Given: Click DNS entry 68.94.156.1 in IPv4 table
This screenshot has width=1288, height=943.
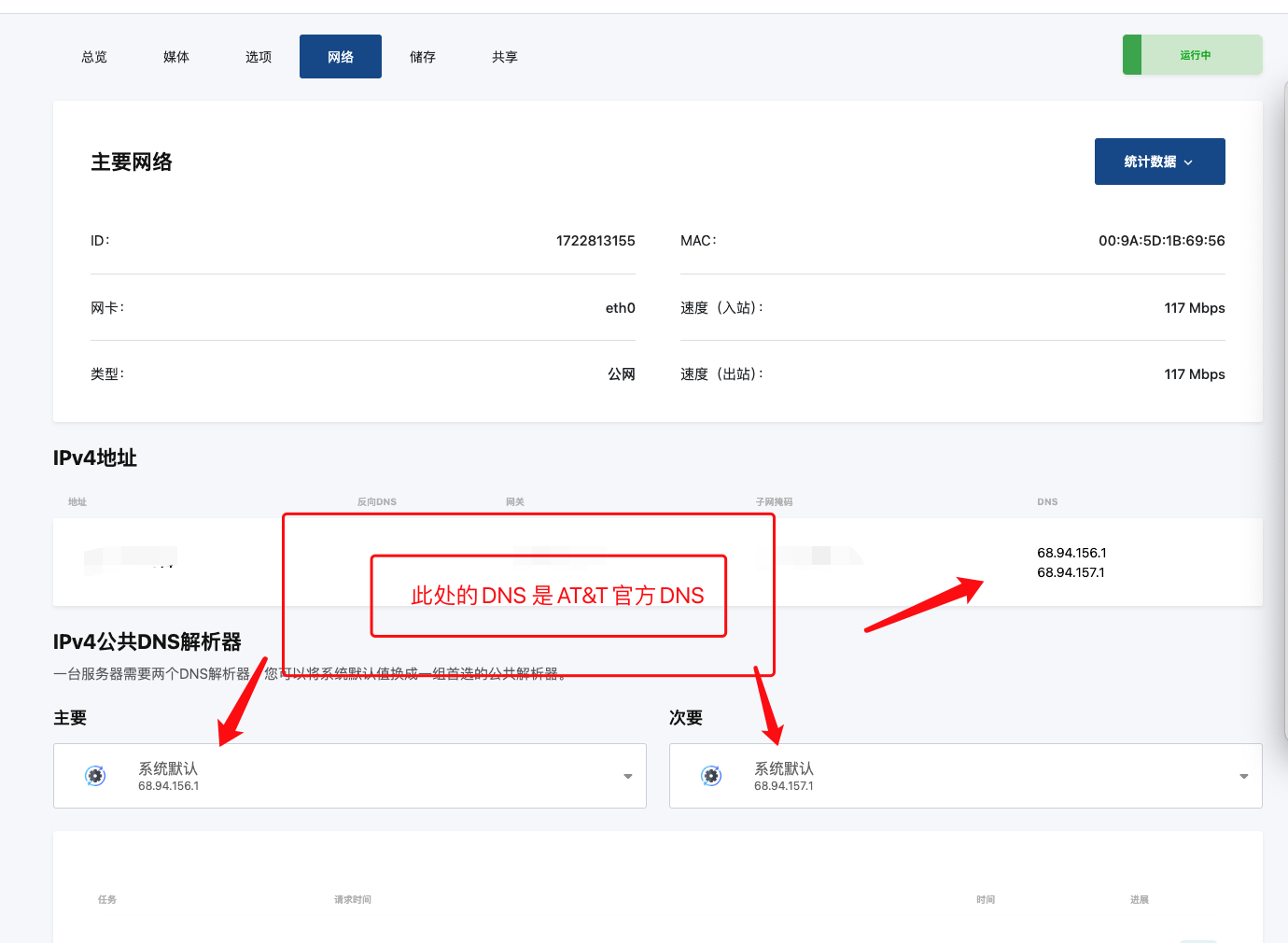Looking at the screenshot, I should (x=1071, y=553).
